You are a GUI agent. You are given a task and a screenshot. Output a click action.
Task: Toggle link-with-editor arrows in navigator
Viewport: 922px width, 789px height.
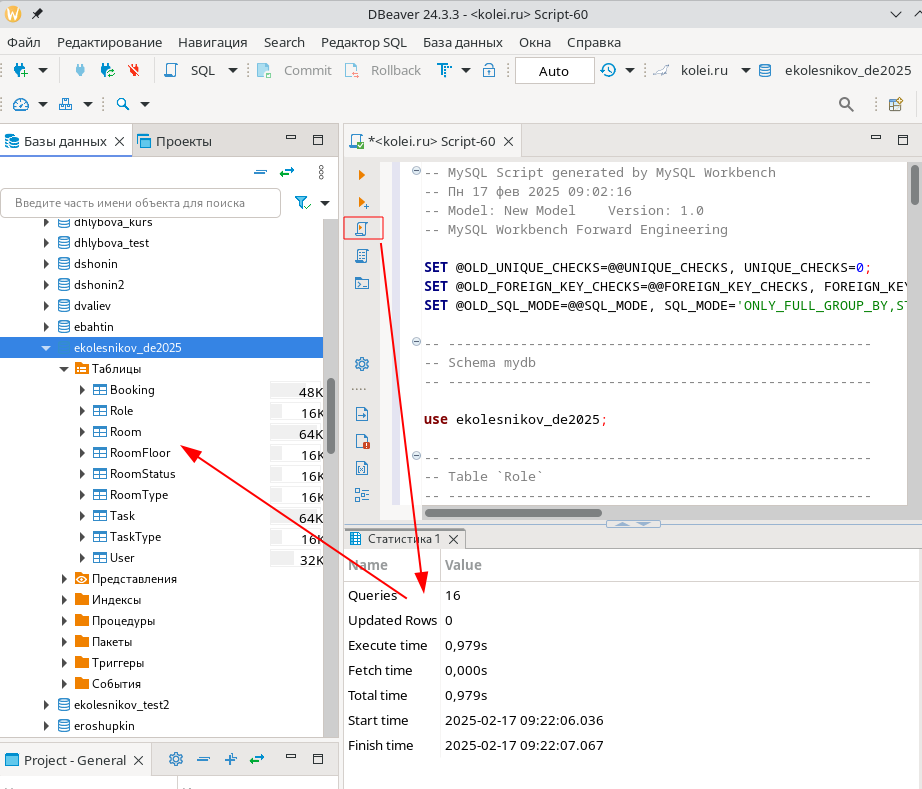point(287,173)
